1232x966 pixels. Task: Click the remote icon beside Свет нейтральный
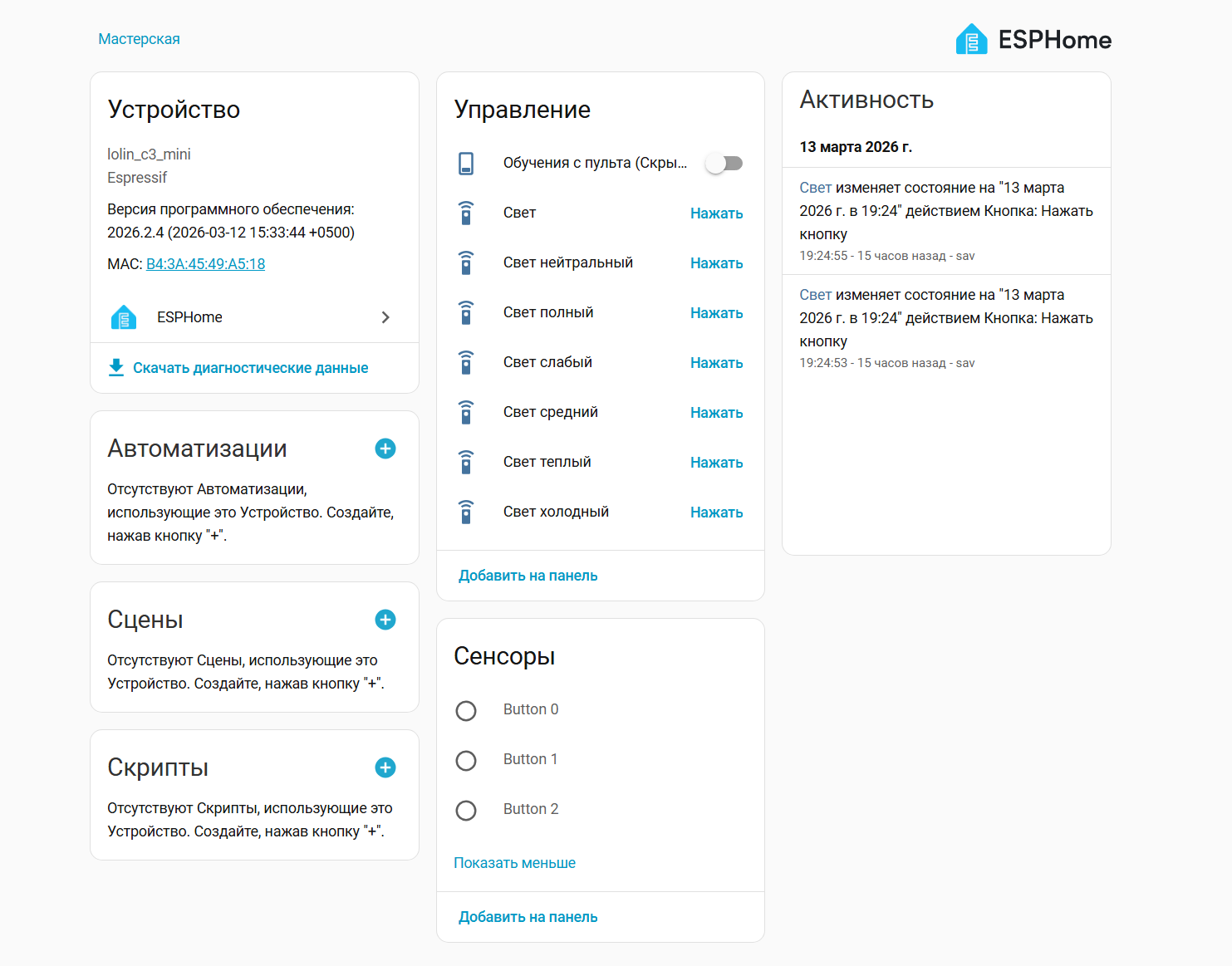[466, 263]
